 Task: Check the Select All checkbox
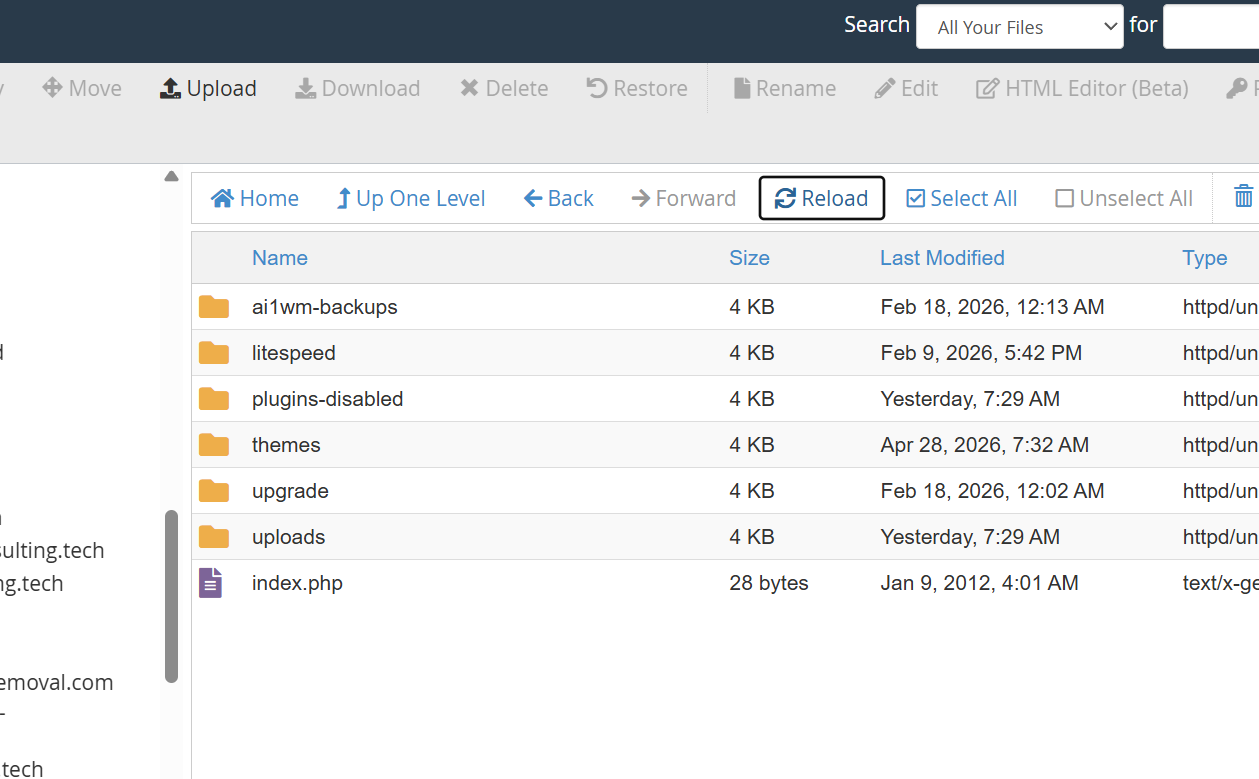(x=915, y=198)
